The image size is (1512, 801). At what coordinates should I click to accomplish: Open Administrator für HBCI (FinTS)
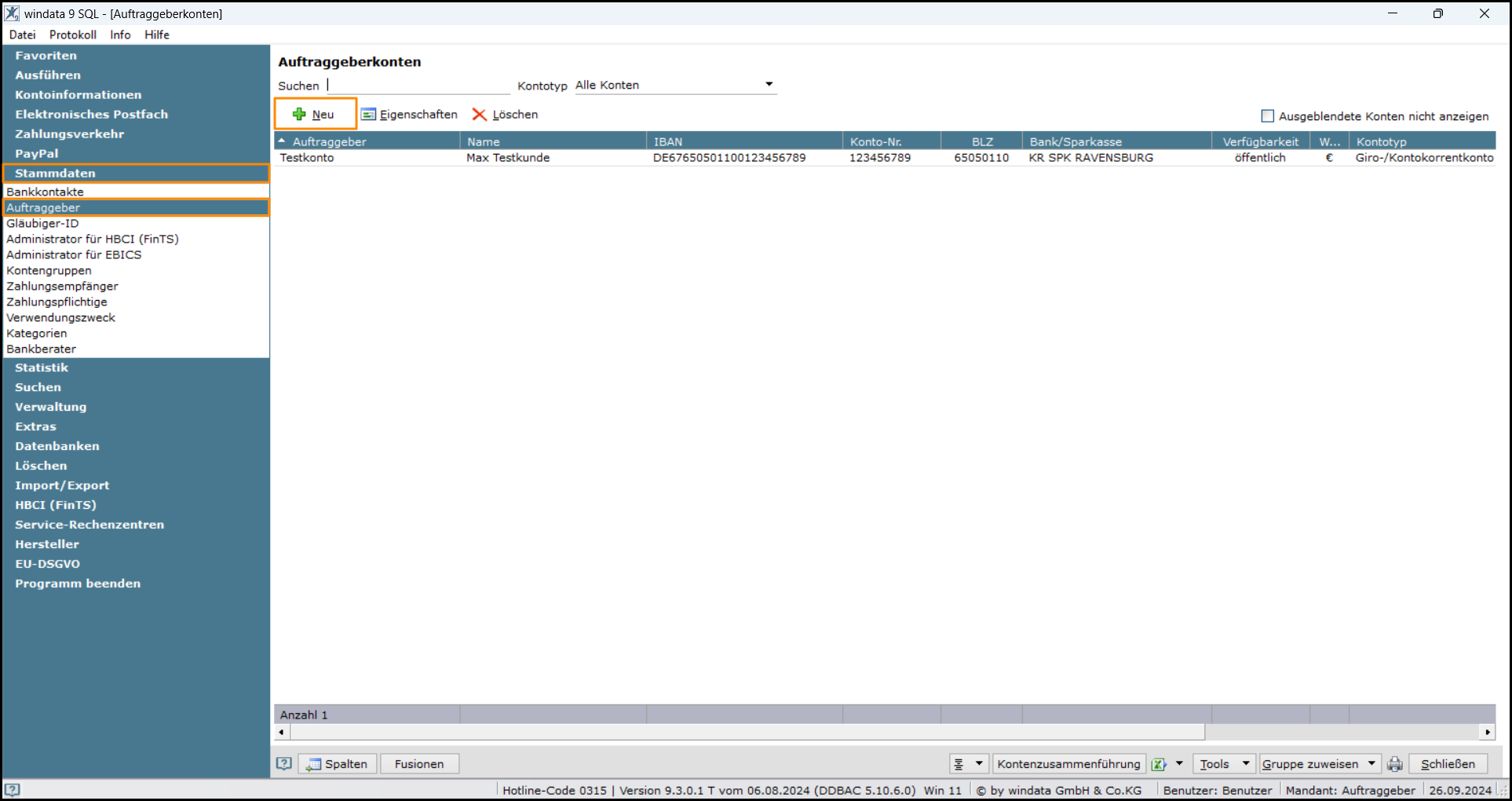pos(136,240)
